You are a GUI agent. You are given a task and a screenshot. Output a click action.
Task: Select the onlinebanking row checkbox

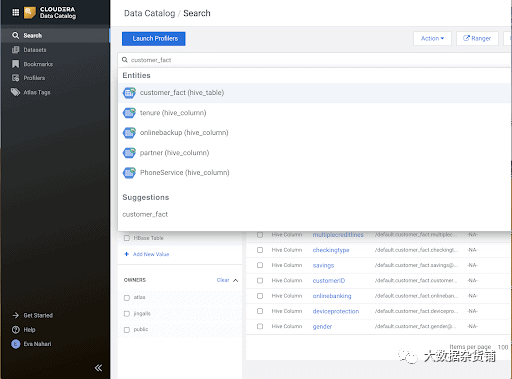260,296
